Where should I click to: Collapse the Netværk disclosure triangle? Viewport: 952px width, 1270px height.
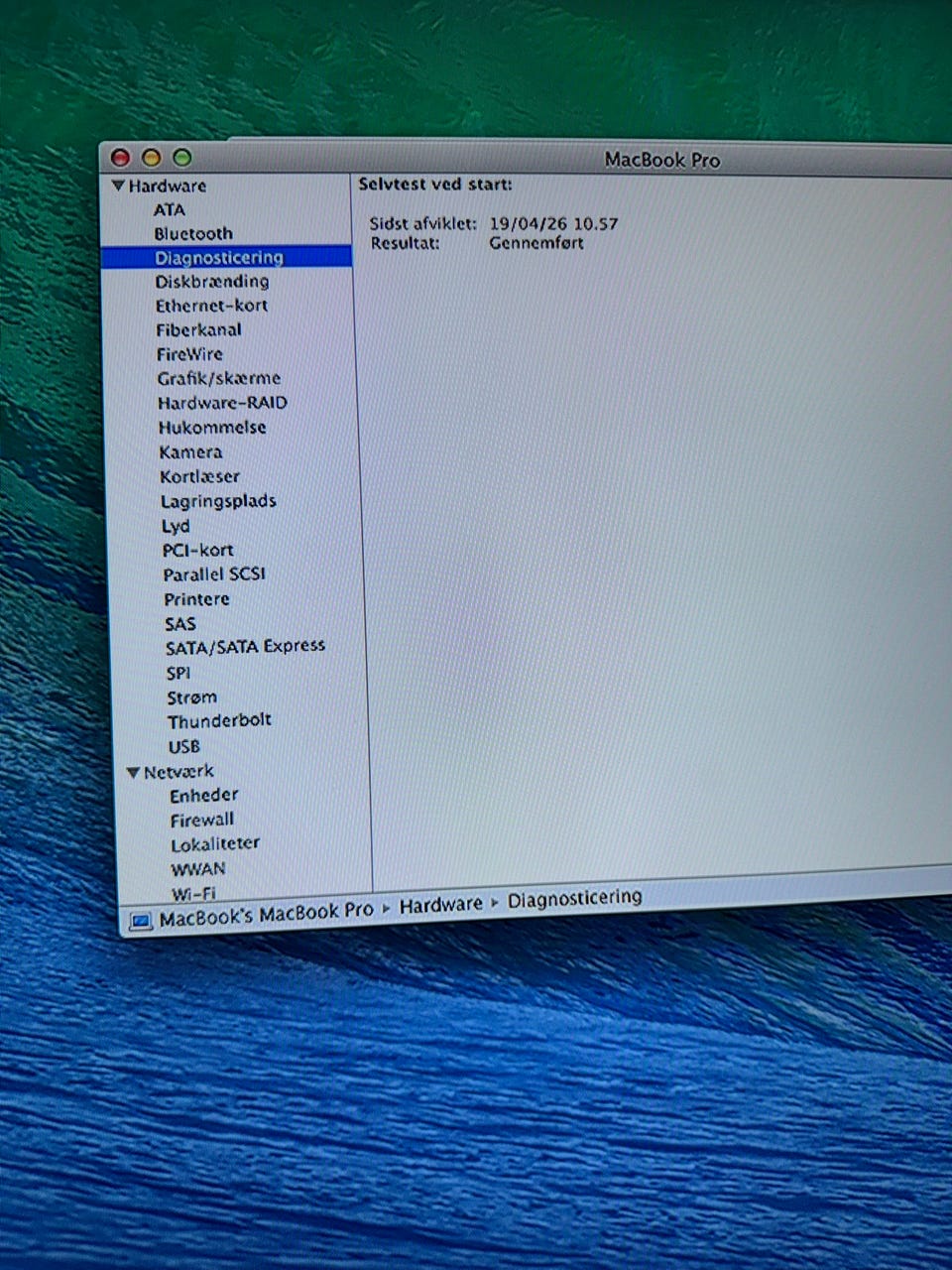tap(134, 772)
